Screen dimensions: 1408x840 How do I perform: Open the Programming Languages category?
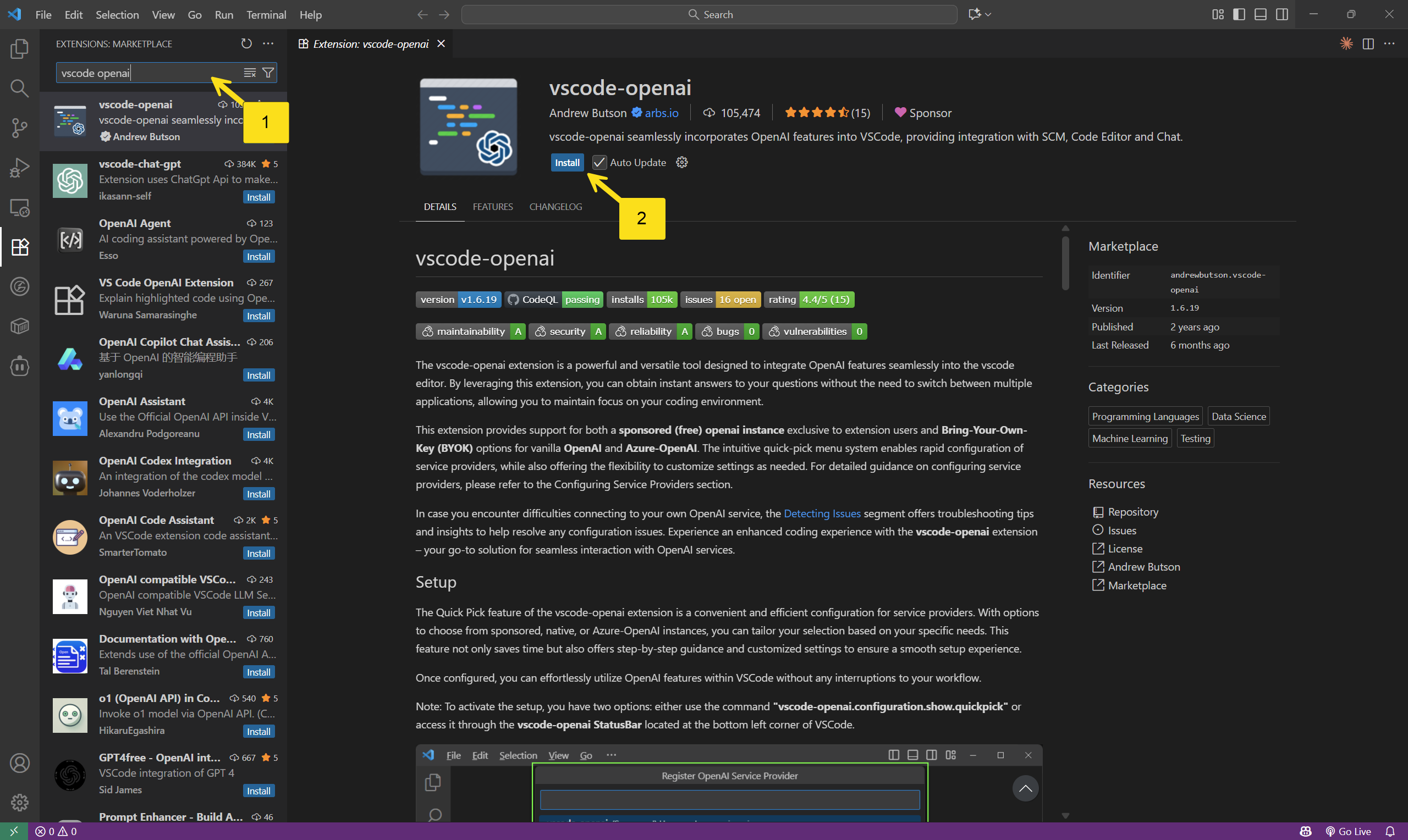coord(1145,416)
